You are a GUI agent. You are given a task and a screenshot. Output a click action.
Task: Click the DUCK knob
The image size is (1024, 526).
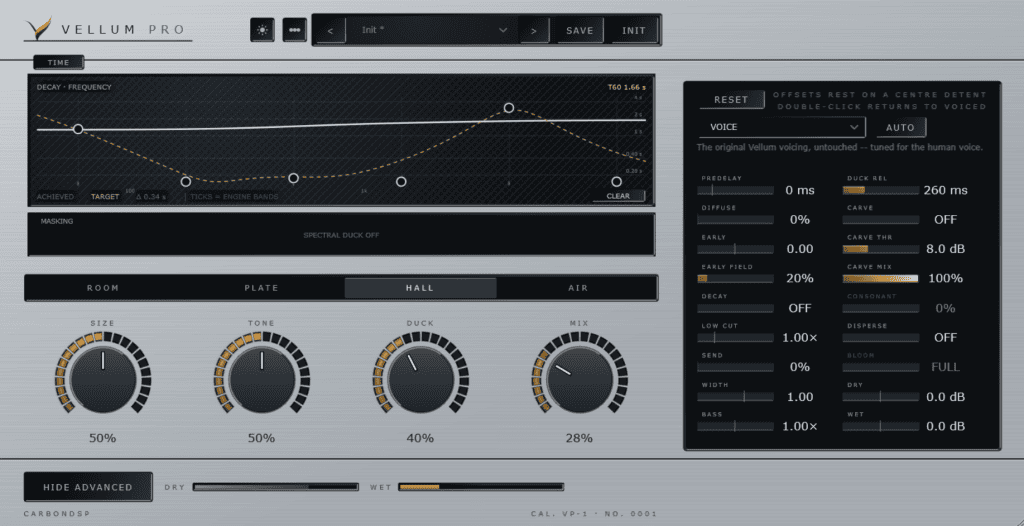click(x=420, y=380)
